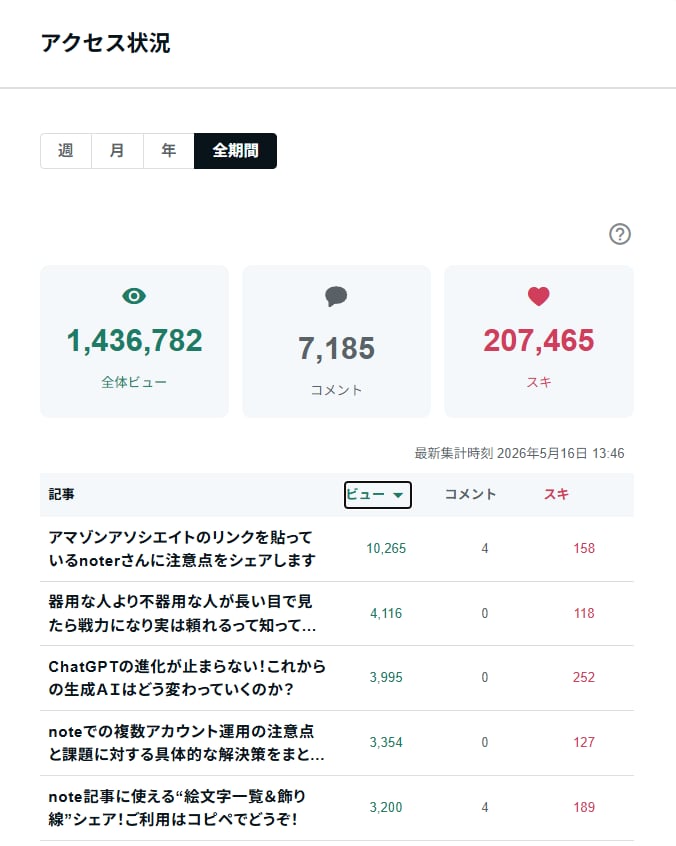Viewport: 676px width, 846px height.
Task: Click the コメント label in summary card
Action: point(336,390)
